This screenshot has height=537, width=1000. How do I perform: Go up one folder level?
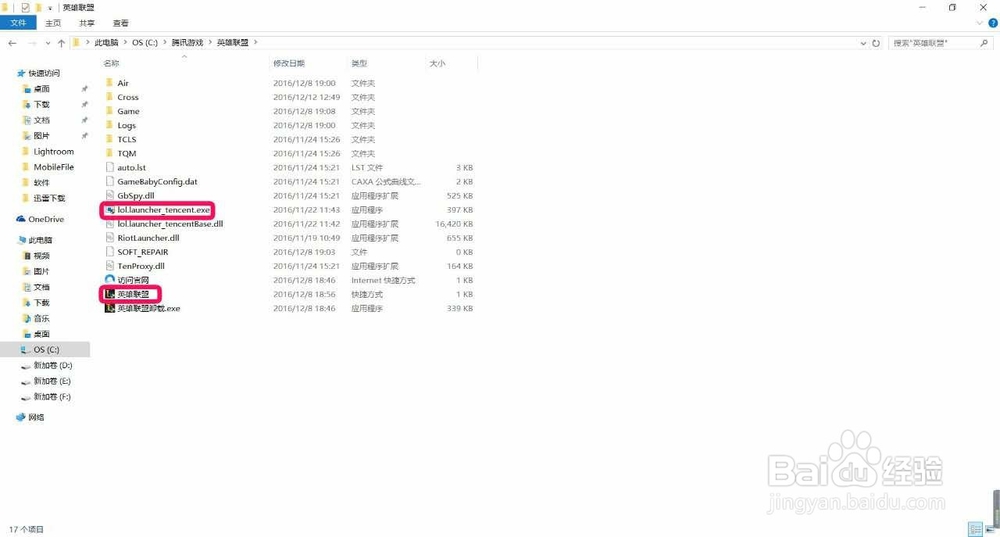(x=61, y=43)
